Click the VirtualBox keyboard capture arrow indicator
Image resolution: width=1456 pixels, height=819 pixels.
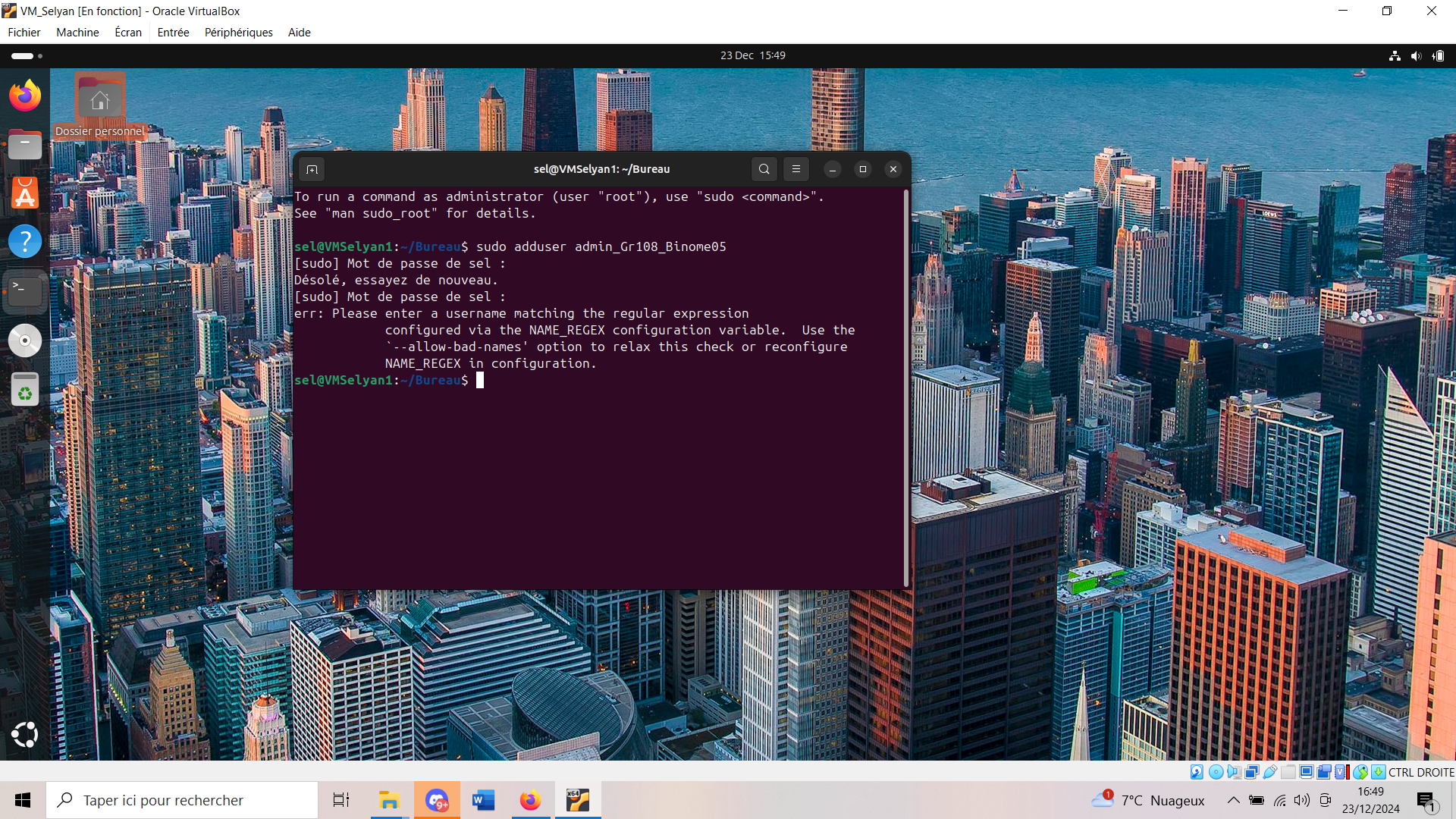coord(1379,772)
